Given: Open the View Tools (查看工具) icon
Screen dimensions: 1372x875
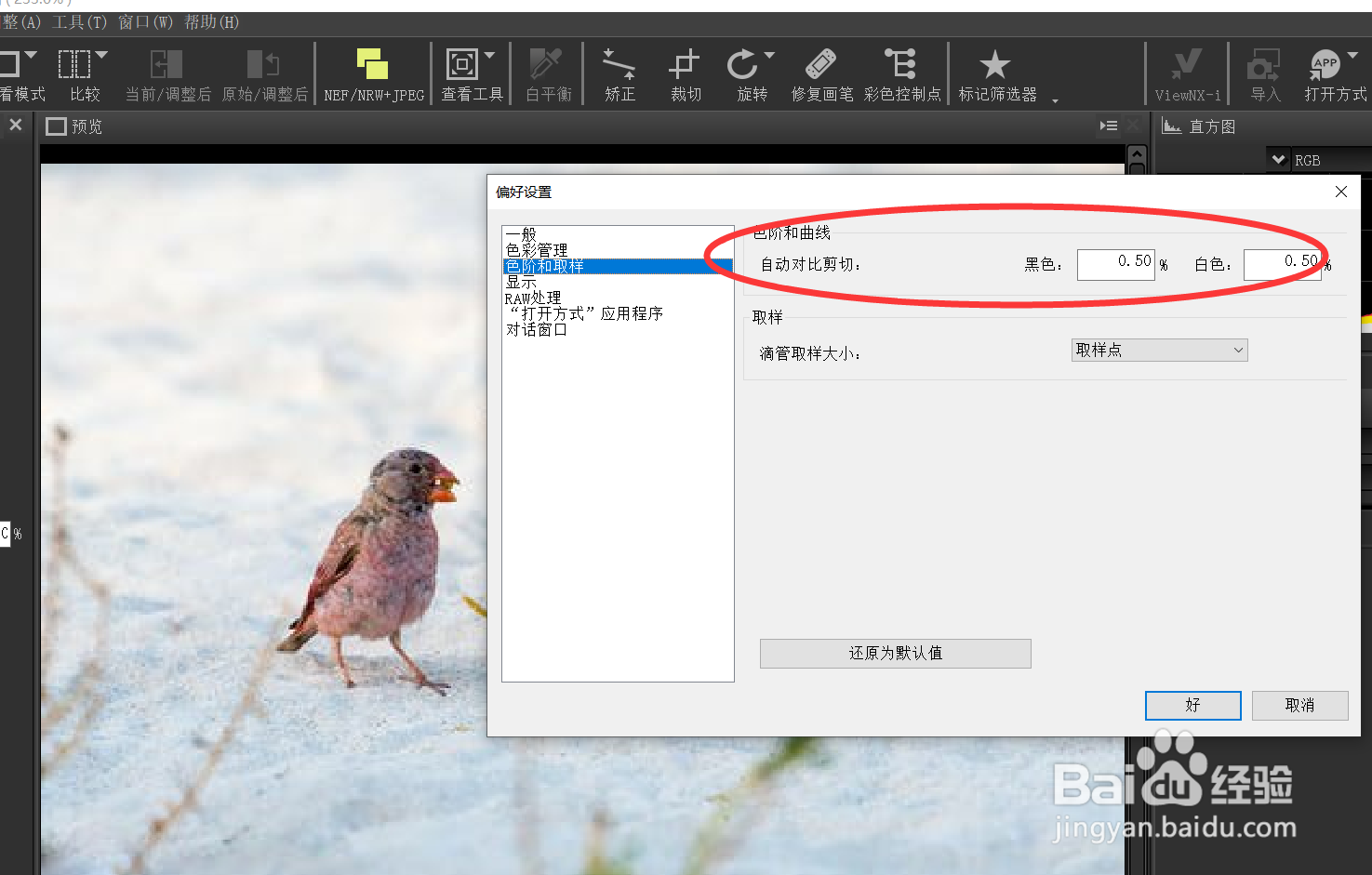Looking at the screenshot, I should (462, 64).
